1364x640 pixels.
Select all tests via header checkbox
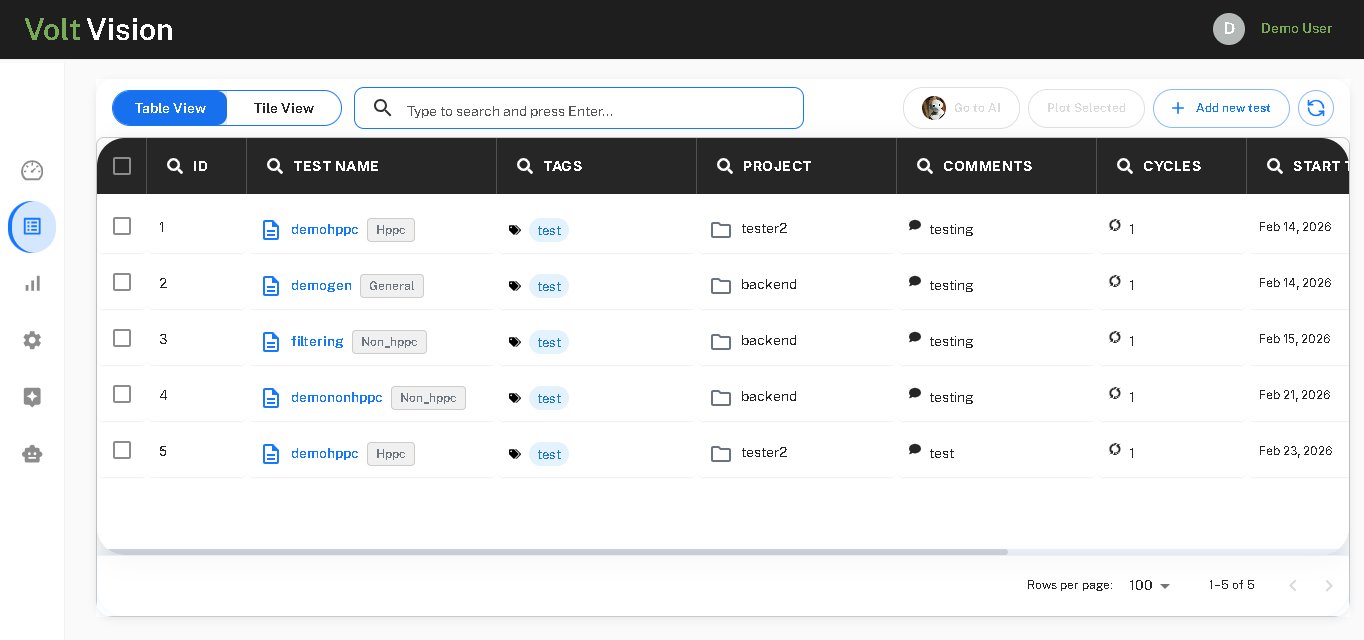coord(121,166)
